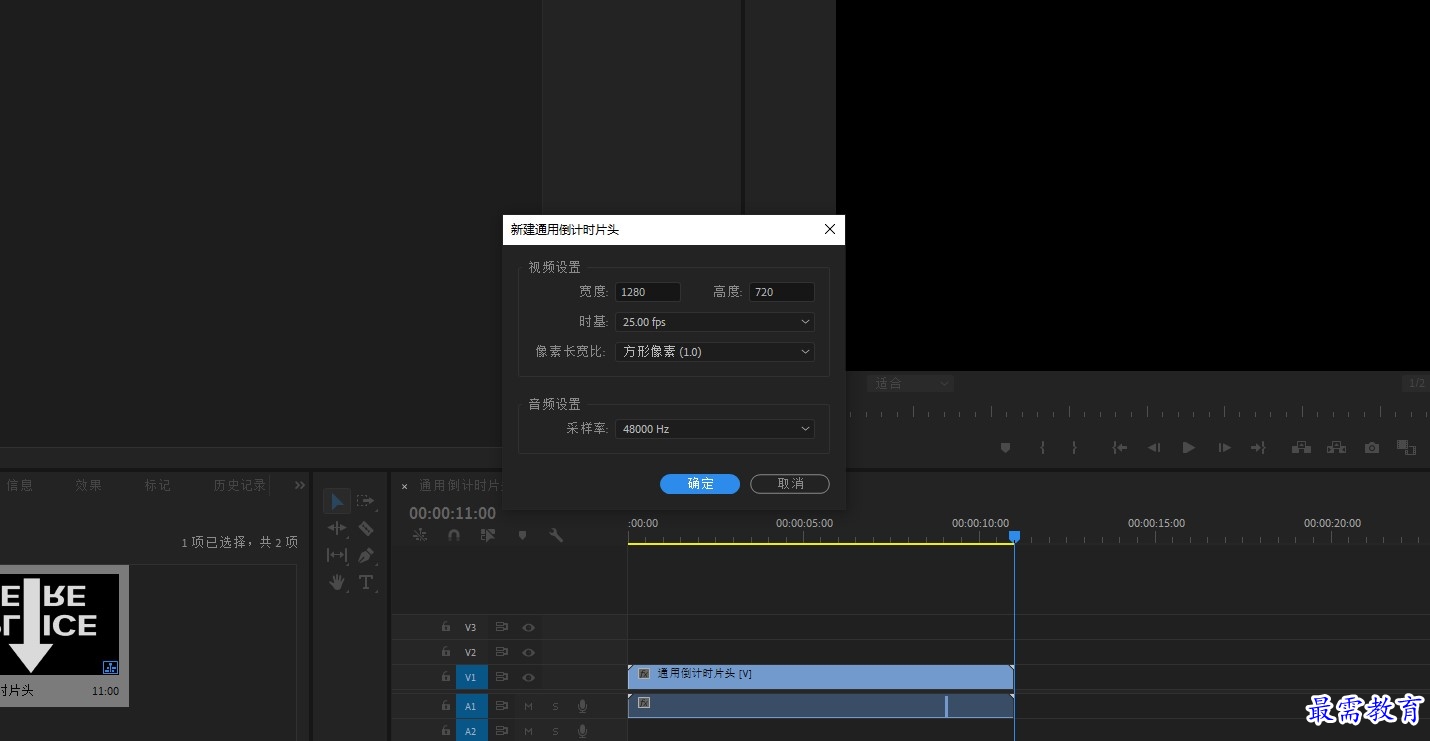The image size is (1430, 741).
Task: Step forward one frame
Action: click(1224, 448)
